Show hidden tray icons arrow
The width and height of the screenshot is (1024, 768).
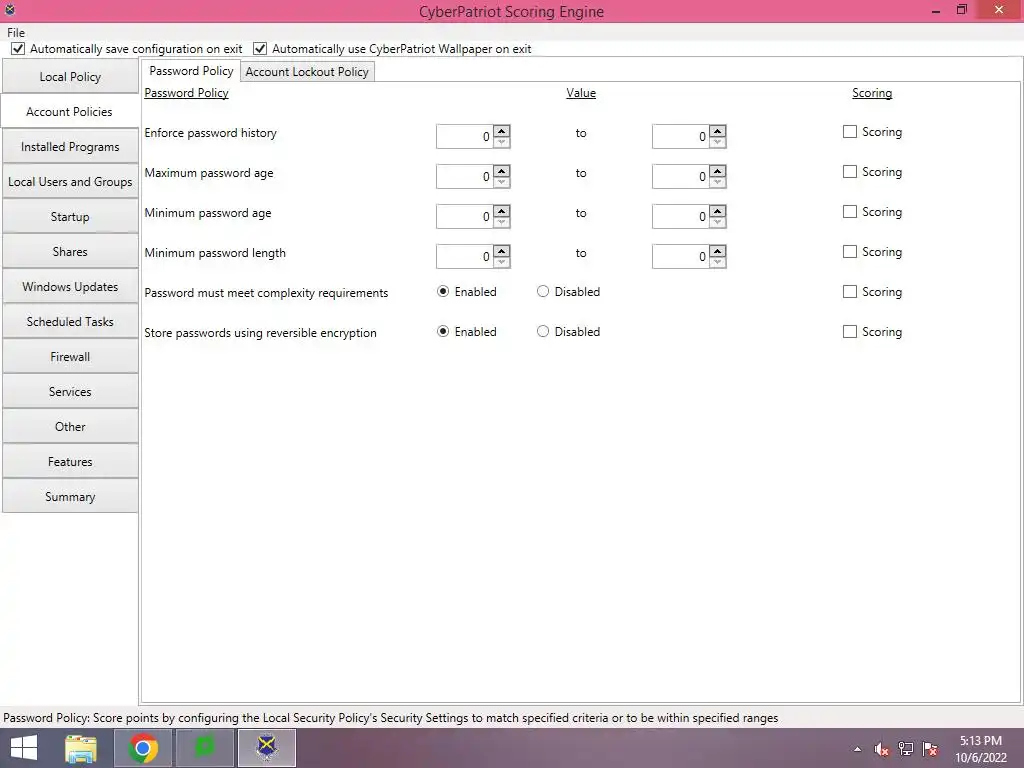pyautogui.click(x=857, y=749)
